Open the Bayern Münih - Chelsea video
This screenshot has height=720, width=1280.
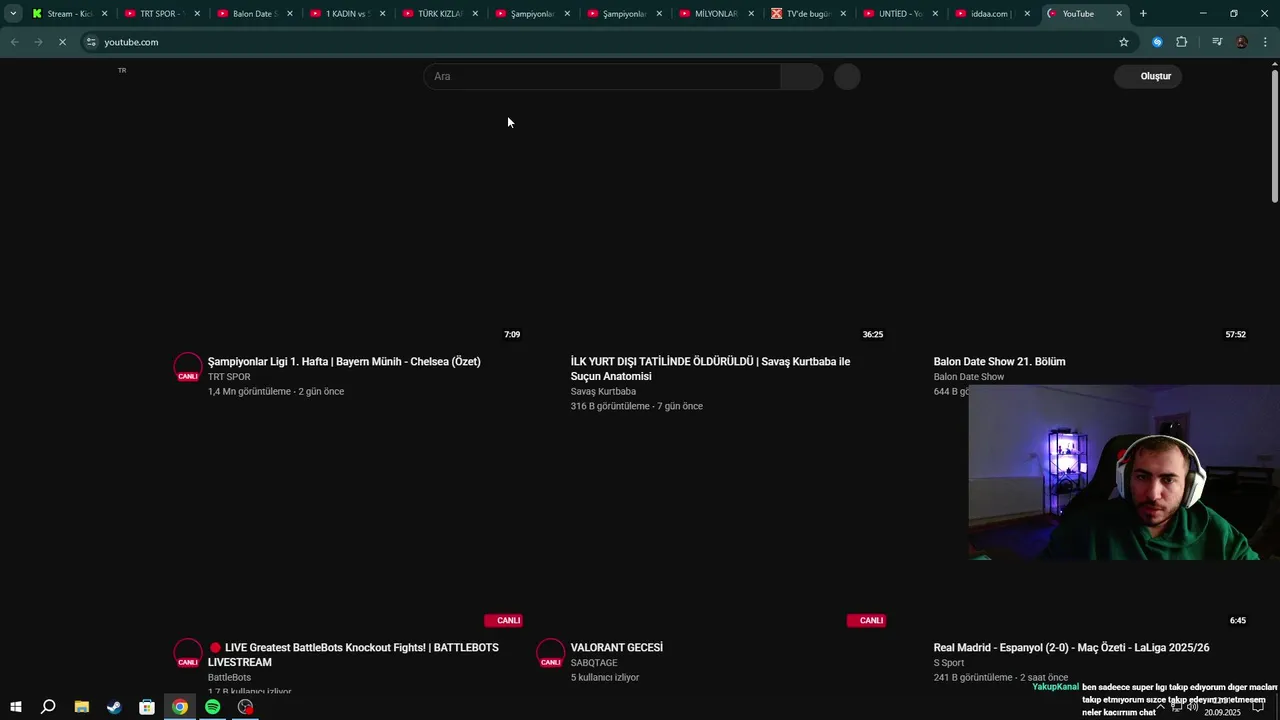(344, 361)
